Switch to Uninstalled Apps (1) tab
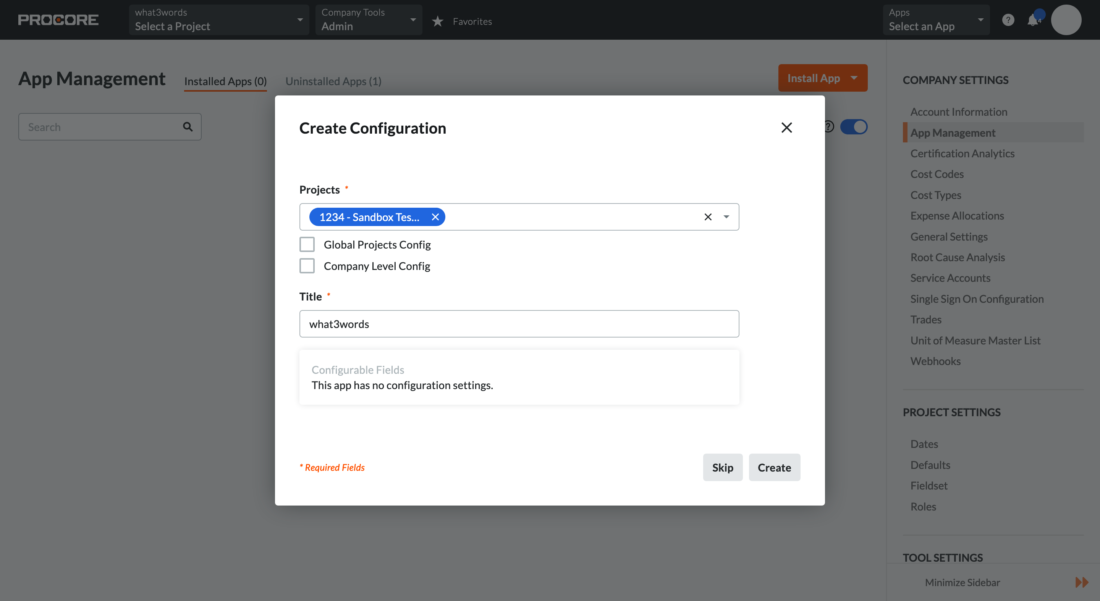 333,81
